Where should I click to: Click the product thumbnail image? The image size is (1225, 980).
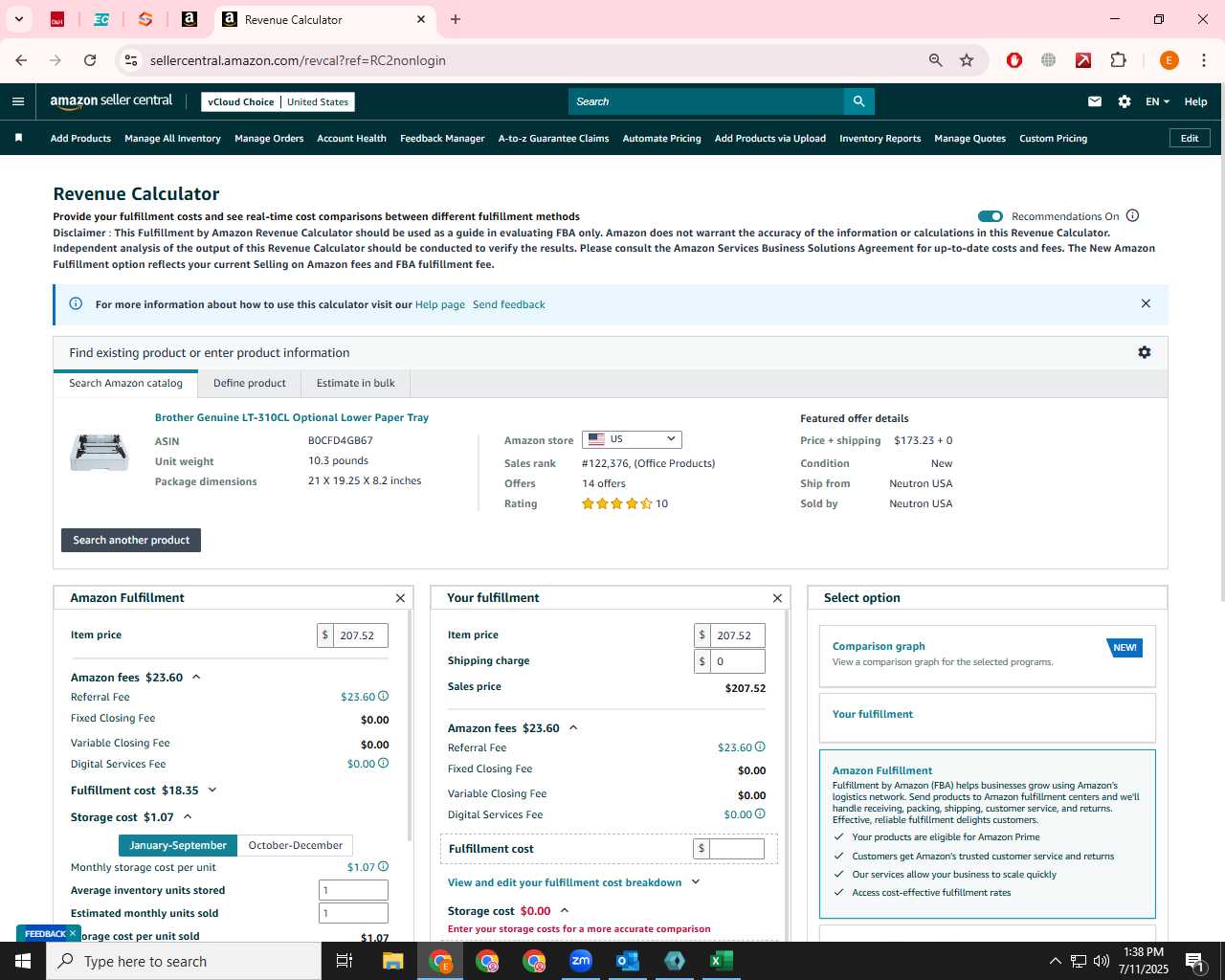[100, 451]
